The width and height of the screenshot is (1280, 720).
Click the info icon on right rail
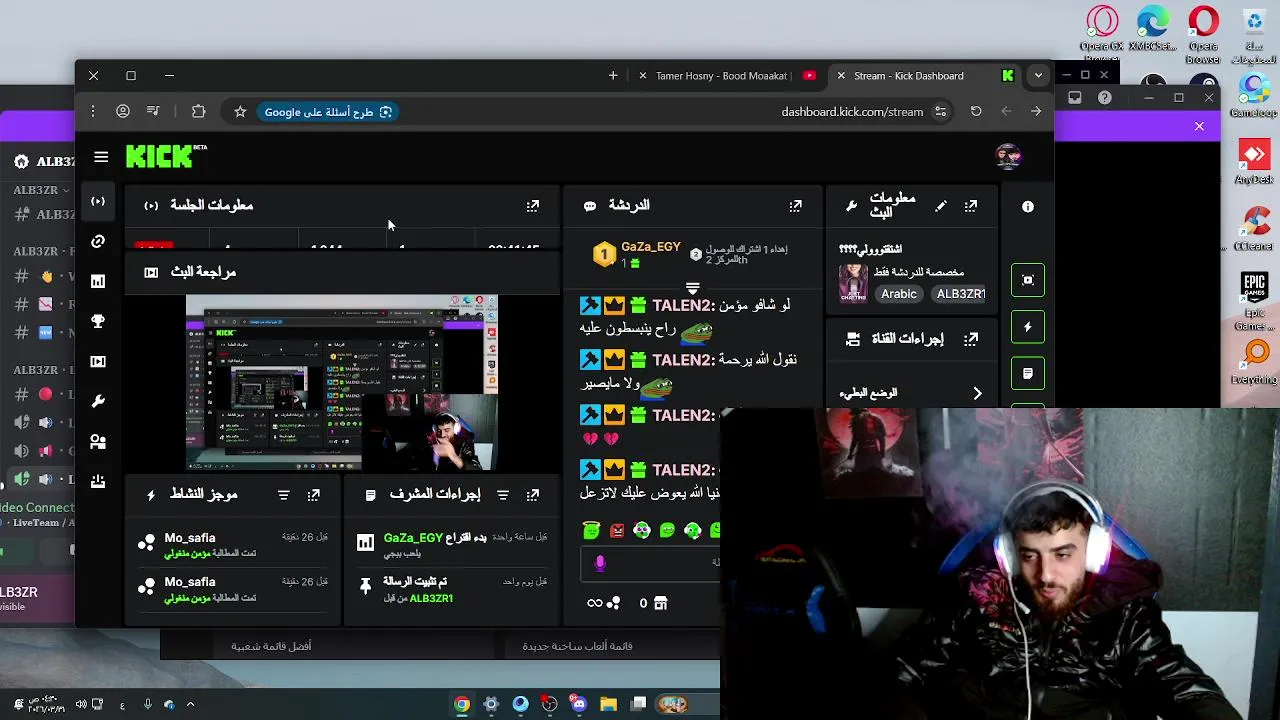pyautogui.click(x=1028, y=207)
